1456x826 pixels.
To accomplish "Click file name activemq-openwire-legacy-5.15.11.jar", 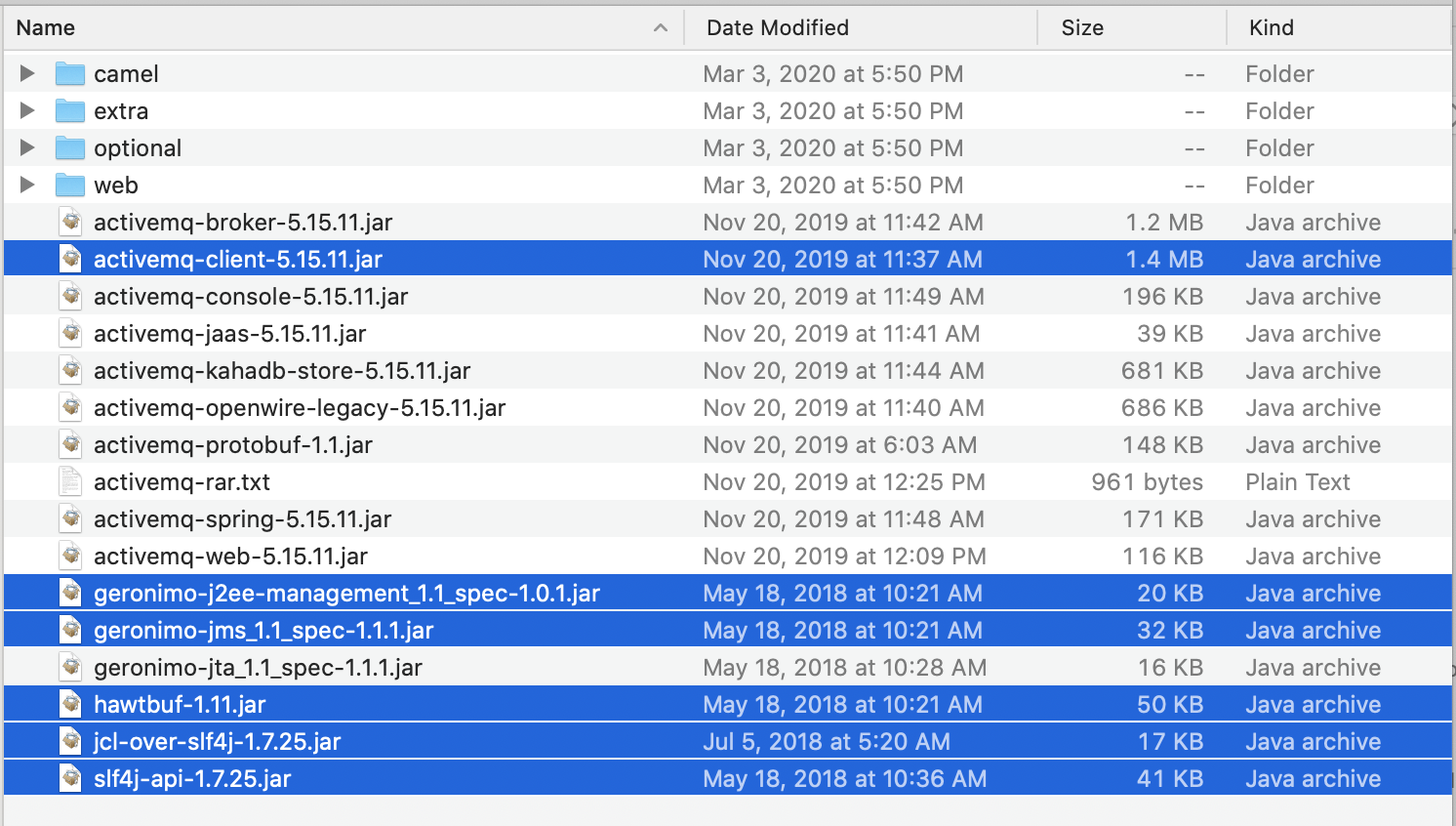I will click(x=300, y=408).
